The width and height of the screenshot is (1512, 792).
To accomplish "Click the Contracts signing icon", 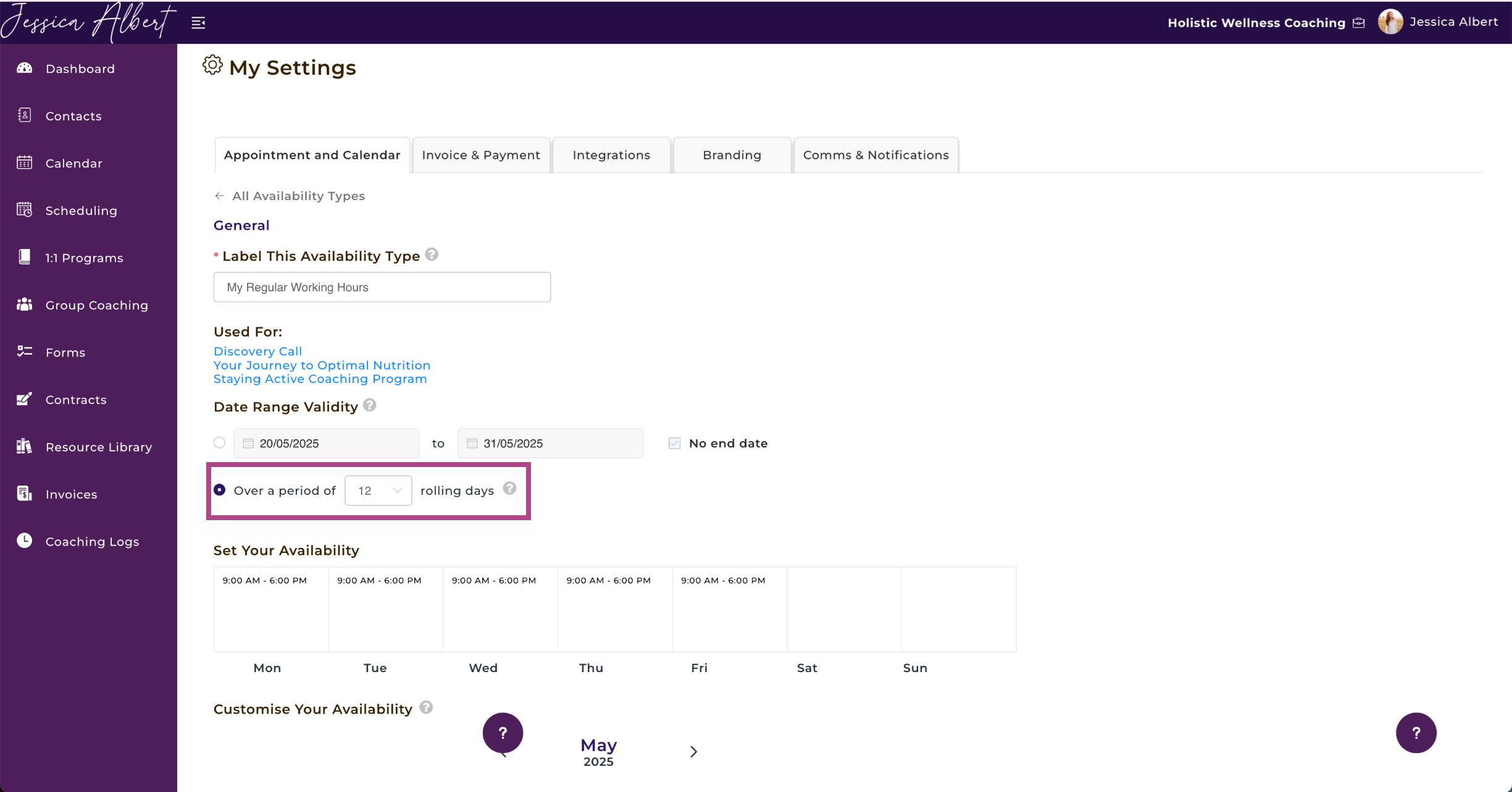I will tap(25, 399).
